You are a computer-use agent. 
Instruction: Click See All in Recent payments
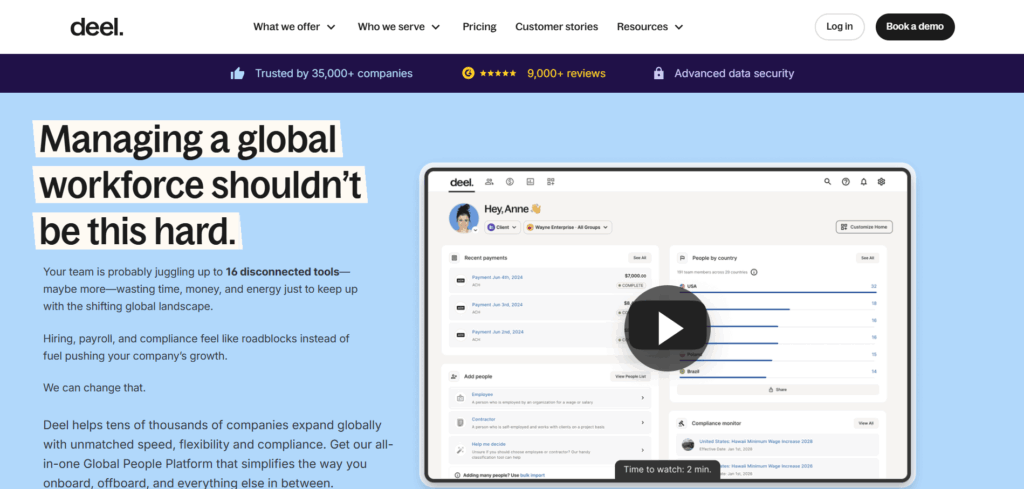click(639, 258)
